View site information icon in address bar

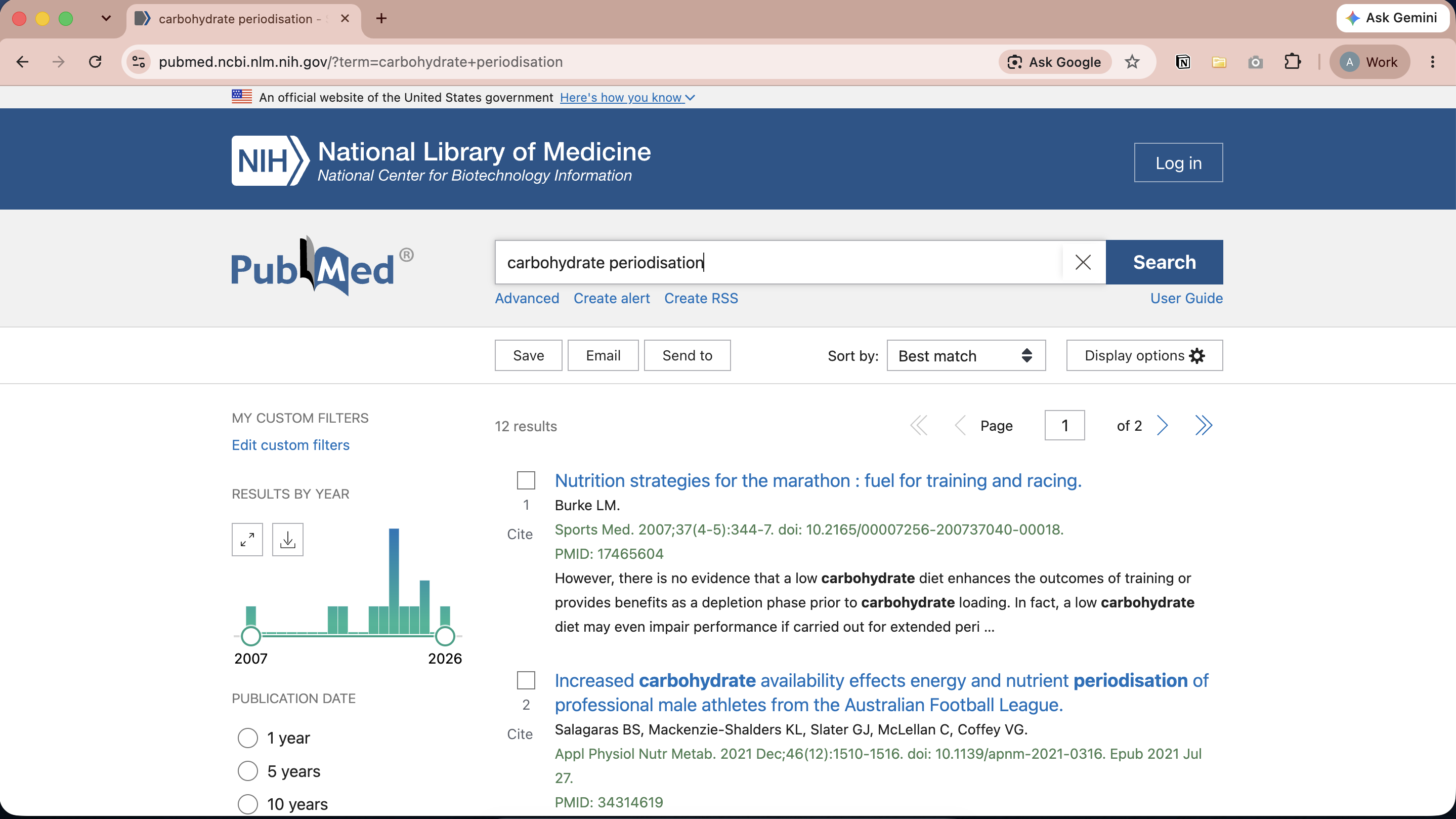pyautogui.click(x=139, y=62)
